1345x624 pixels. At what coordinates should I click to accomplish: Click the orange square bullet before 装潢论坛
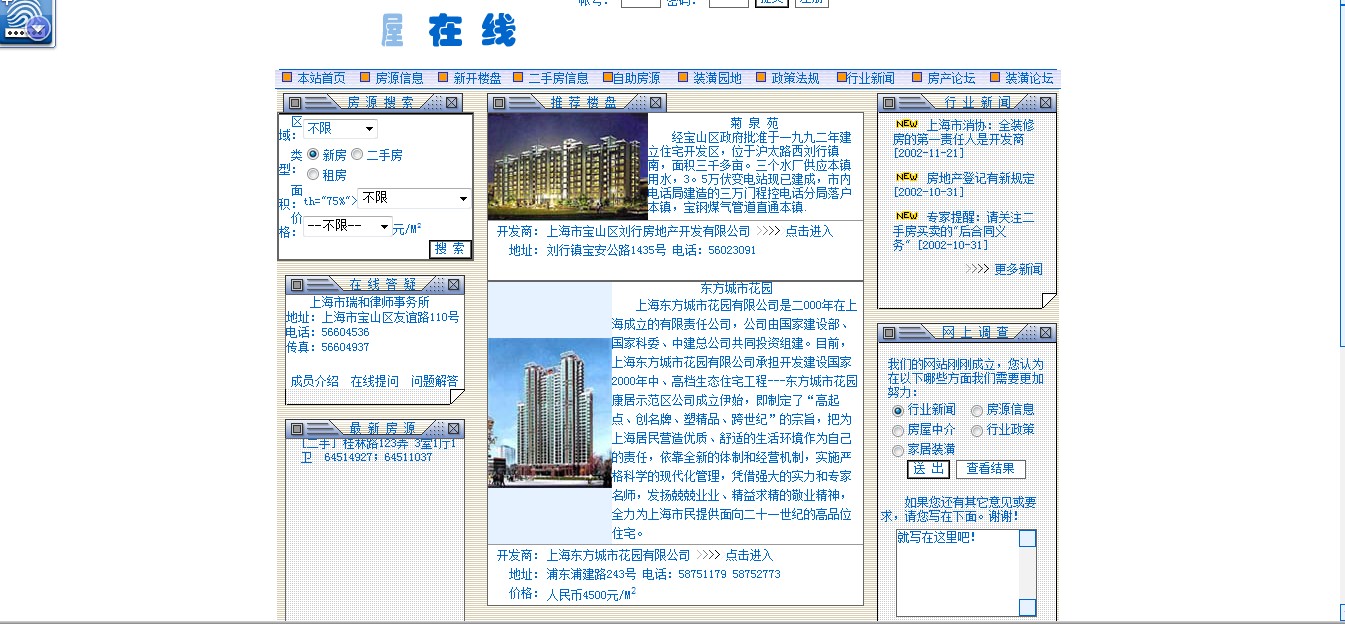pos(995,77)
